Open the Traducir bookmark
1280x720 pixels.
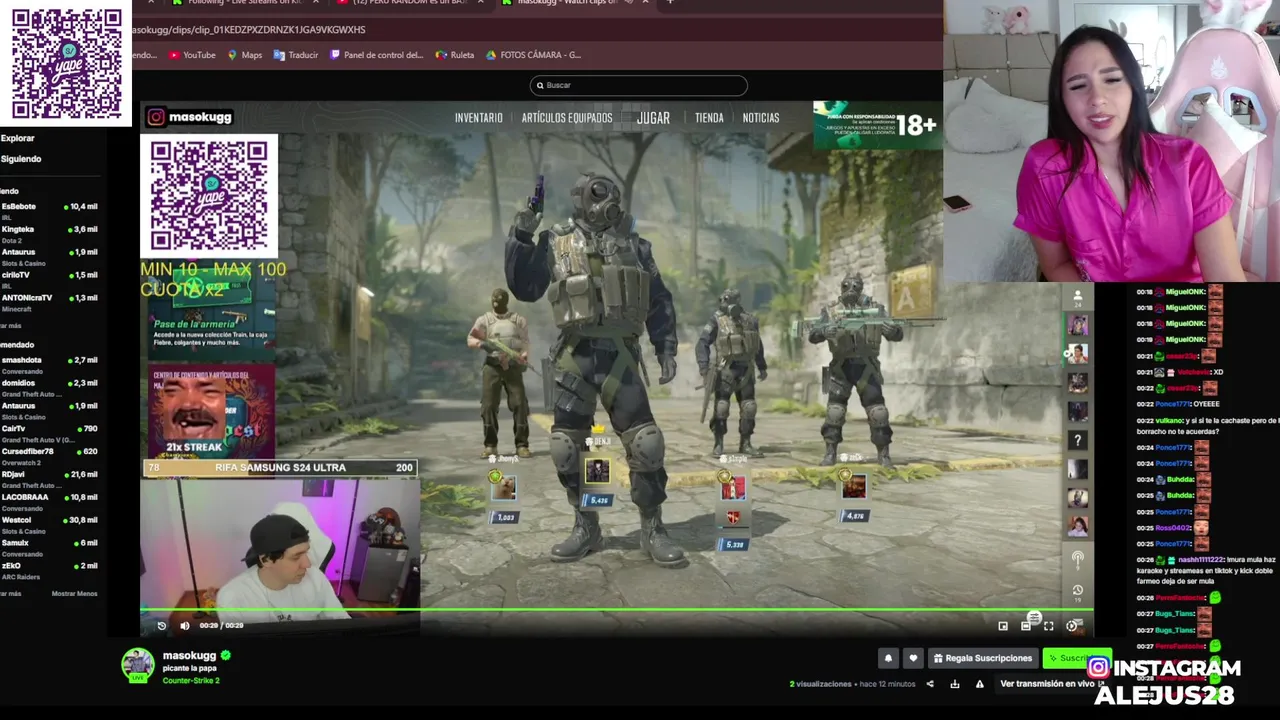coord(296,55)
